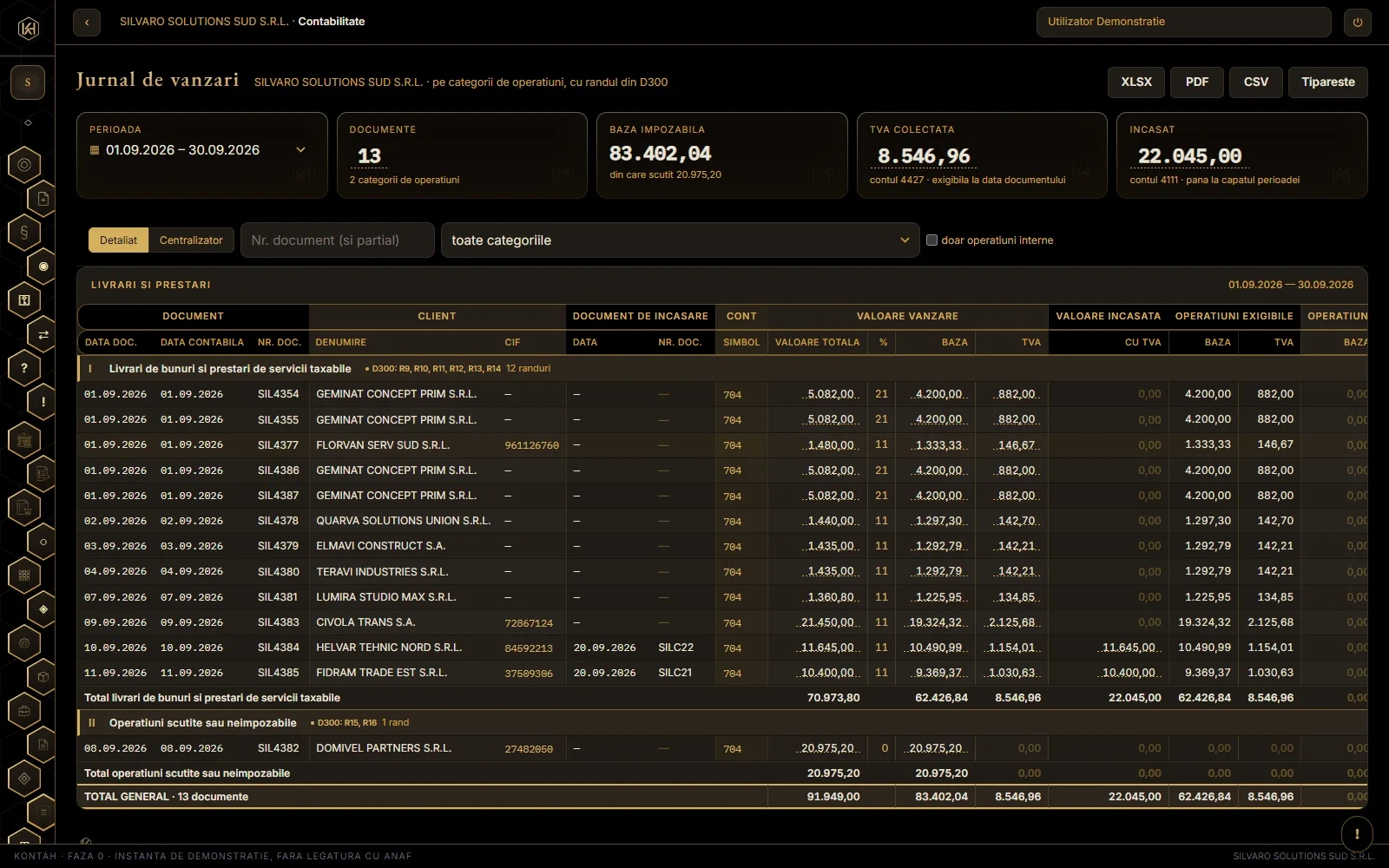Image resolution: width=1389 pixels, height=868 pixels.
Task: Select the Detaliat view tab
Action: click(118, 240)
